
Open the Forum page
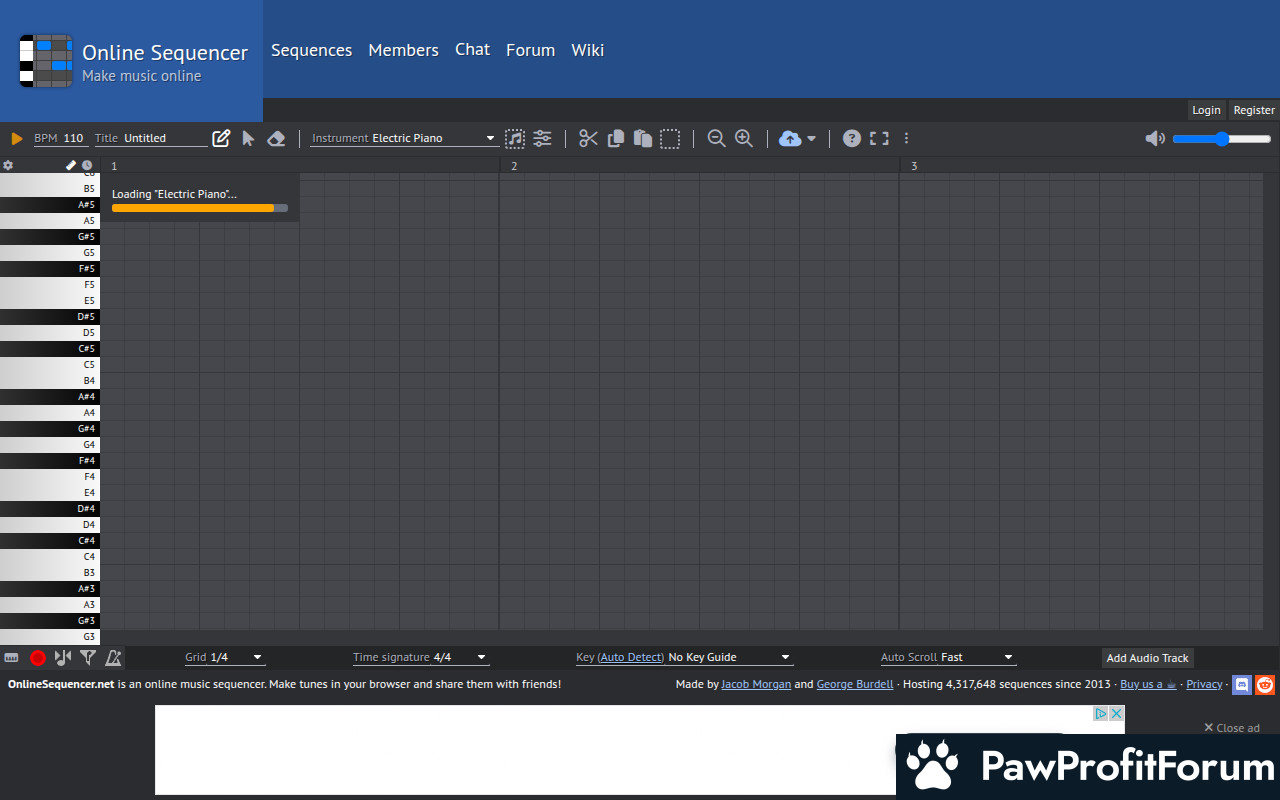click(530, 50)
